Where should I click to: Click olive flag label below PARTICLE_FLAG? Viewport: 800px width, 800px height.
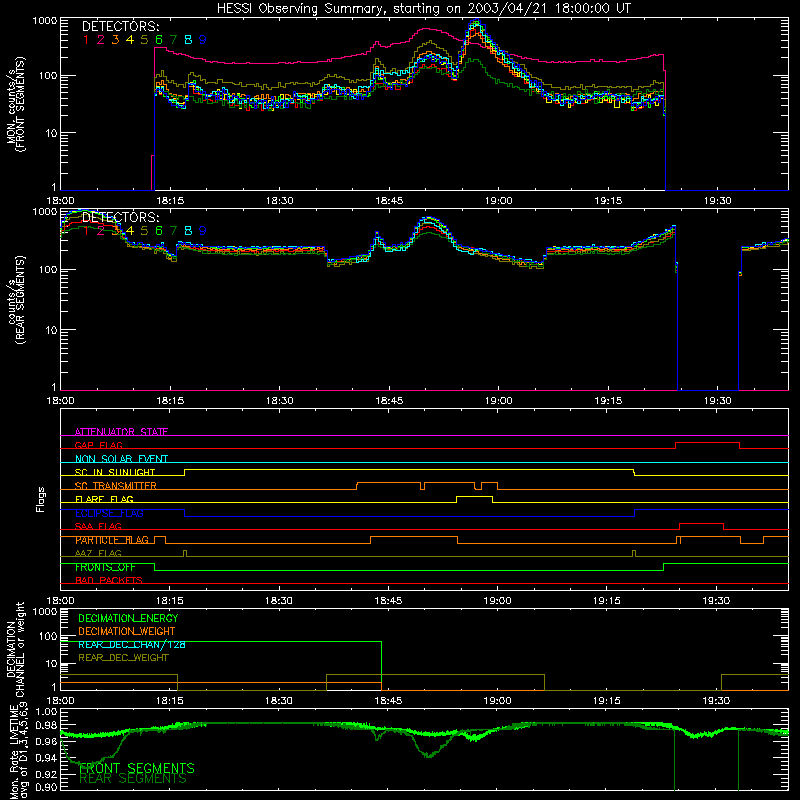click(98, 553)
